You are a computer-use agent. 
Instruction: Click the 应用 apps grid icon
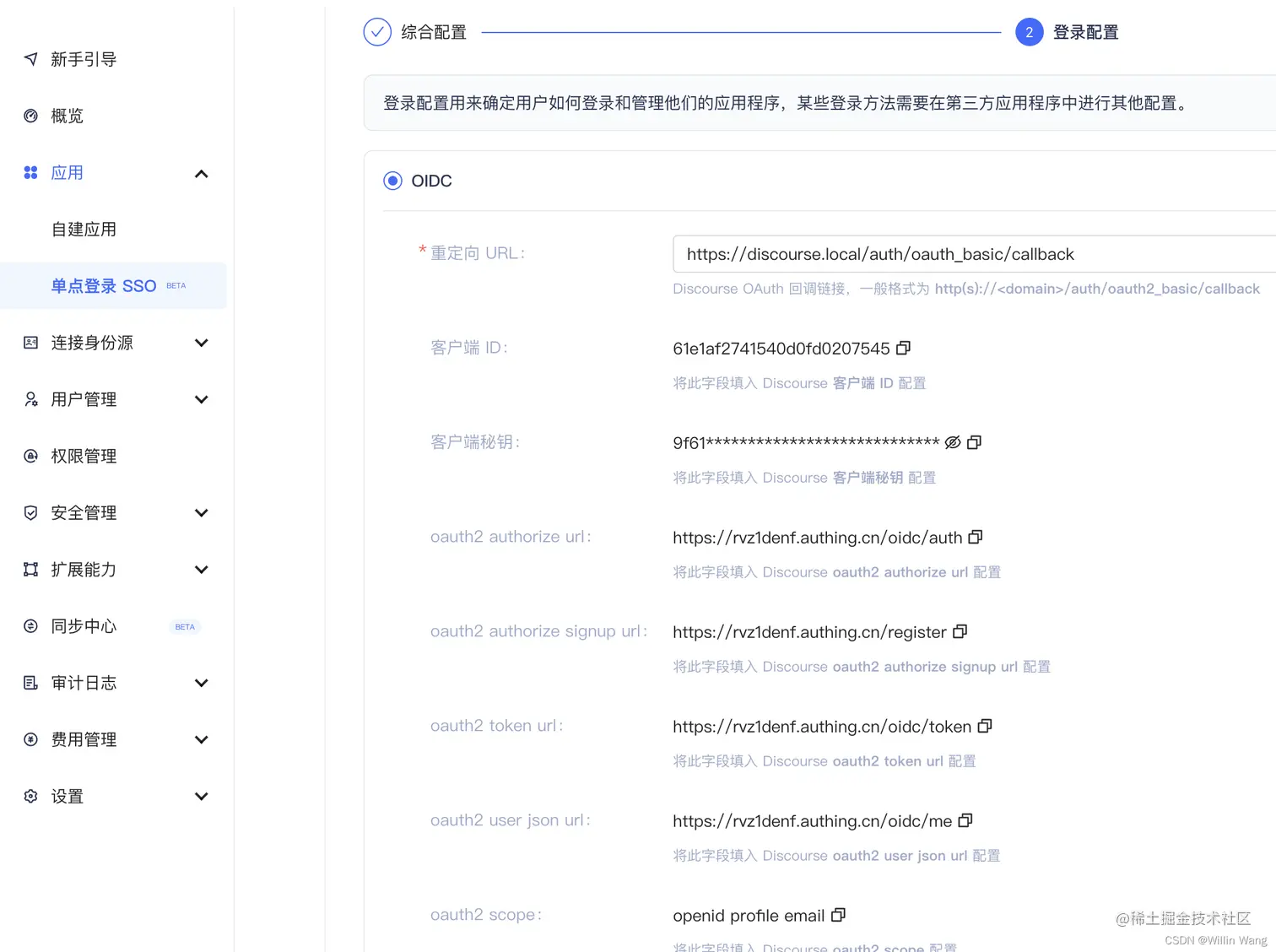click(x=30, y=172)
